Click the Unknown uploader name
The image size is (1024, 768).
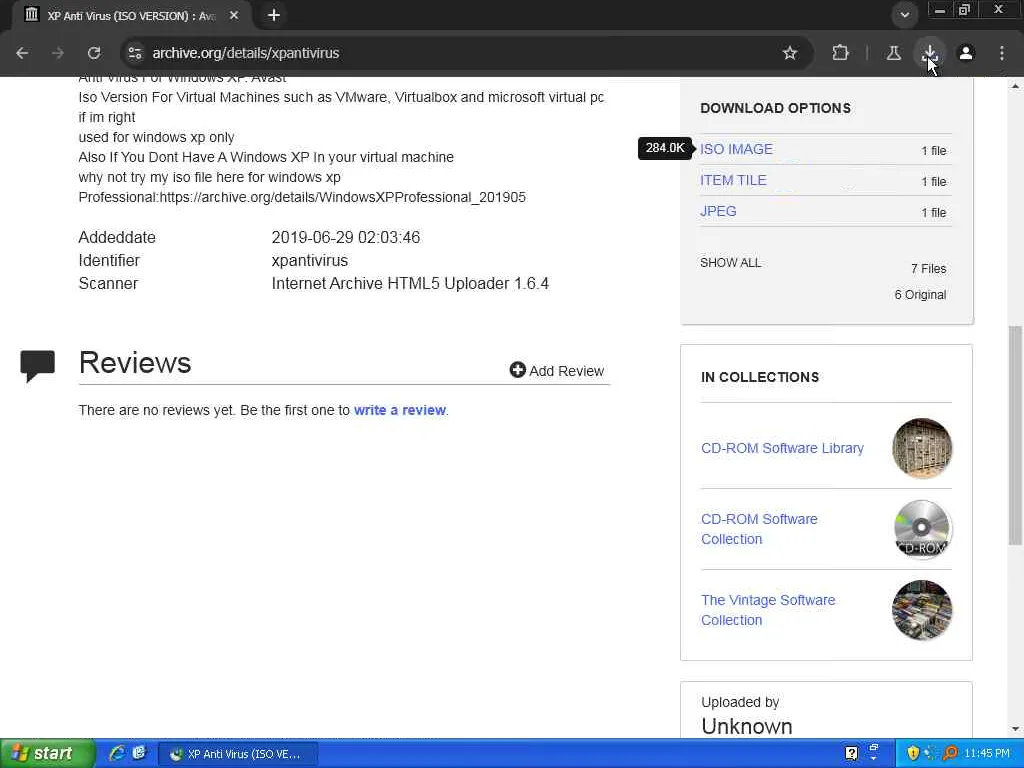[746, 726]
